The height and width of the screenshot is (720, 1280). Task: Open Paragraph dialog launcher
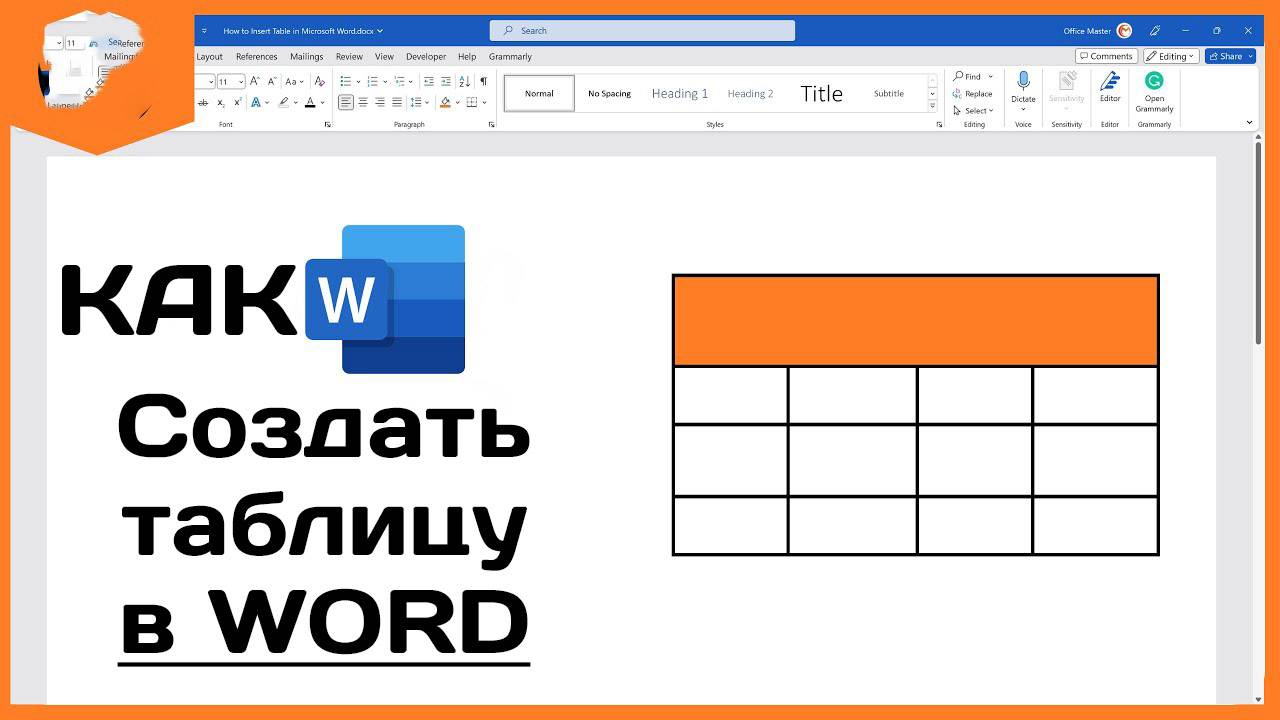(491, 124)
